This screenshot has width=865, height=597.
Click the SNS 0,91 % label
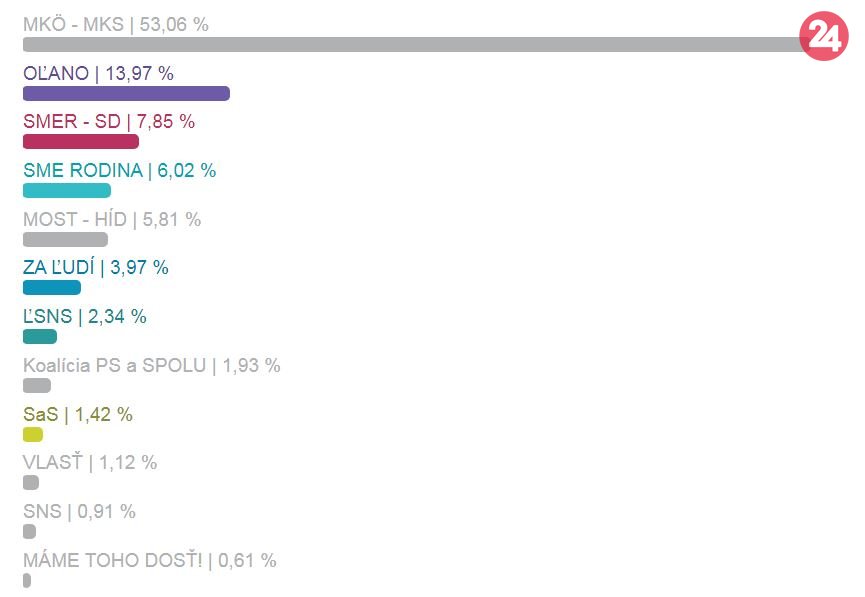pyautogui.click(x=79, y=511)
